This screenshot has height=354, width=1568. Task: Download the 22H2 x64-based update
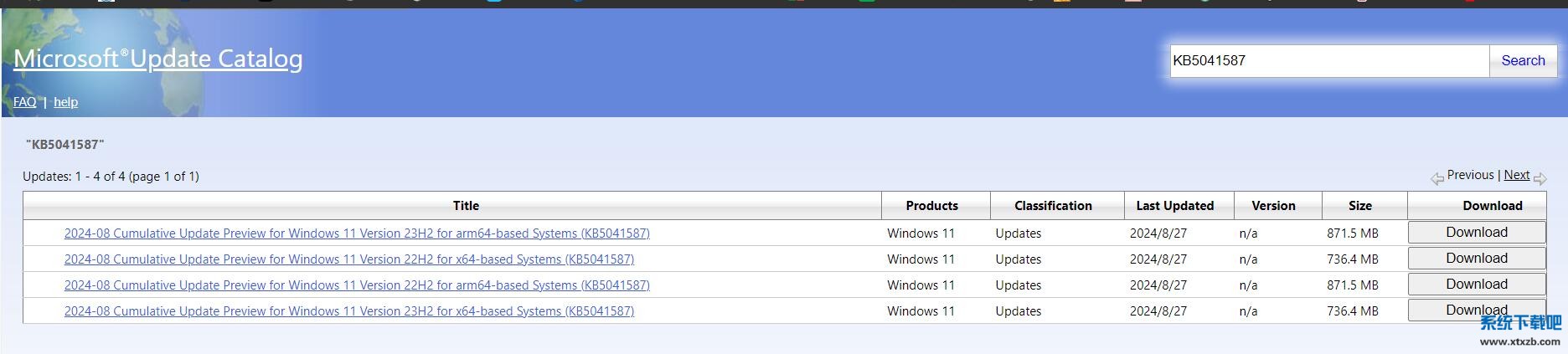1476,259
